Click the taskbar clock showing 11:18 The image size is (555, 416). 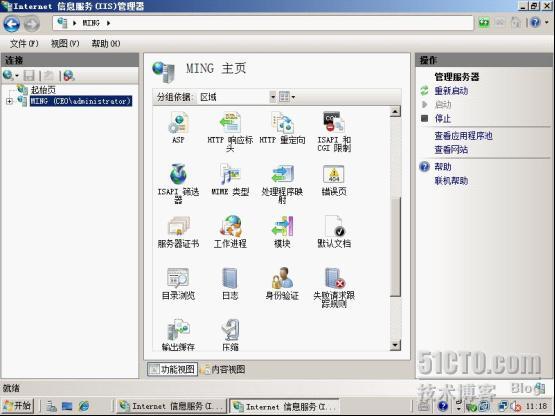(536, 406)
